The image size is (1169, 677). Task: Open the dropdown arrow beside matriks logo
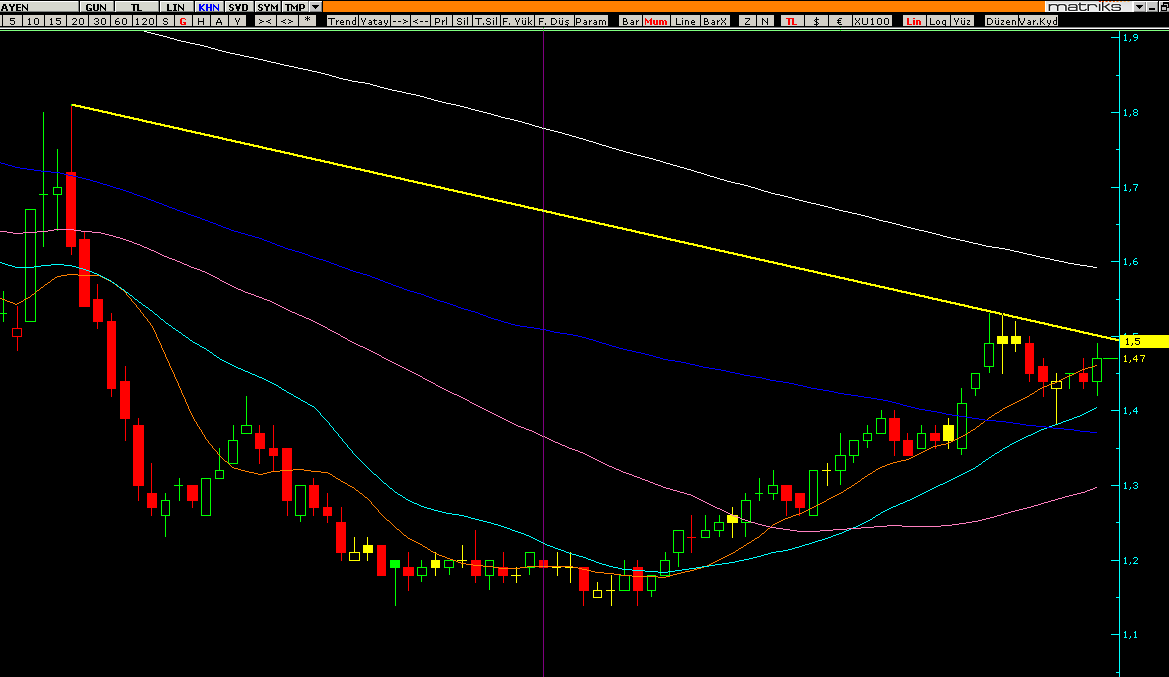point(1139,7)
